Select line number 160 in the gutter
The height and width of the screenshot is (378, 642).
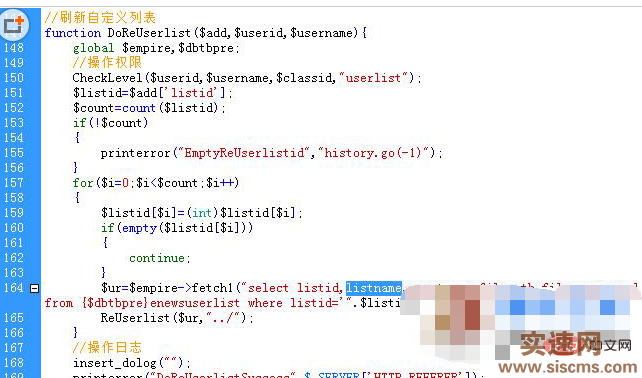tap(14, 228)
